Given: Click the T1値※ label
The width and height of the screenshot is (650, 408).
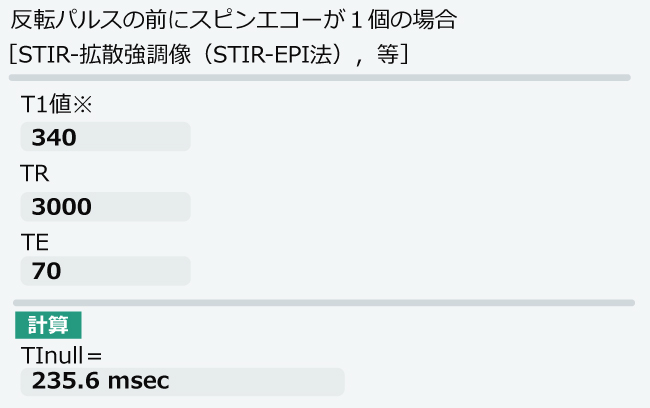Looking at the screenshot, I should click(x=56, y=104).
